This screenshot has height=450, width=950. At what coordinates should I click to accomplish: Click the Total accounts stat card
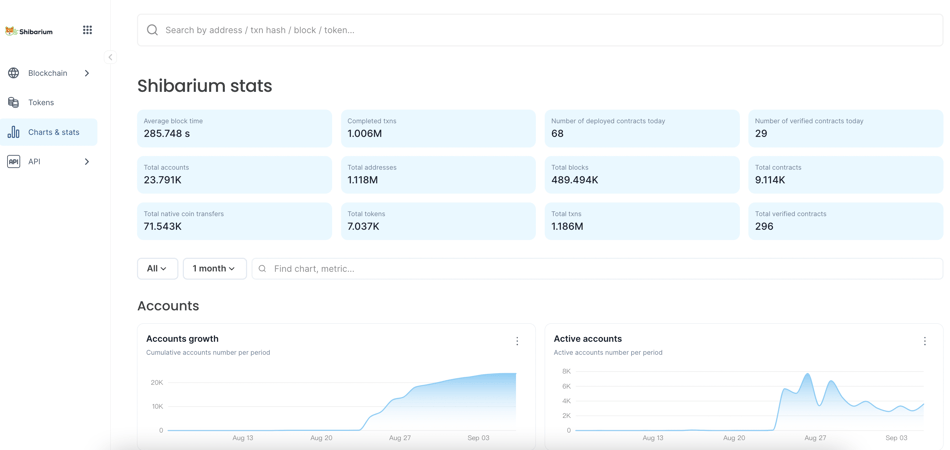(x=234, y=175)
